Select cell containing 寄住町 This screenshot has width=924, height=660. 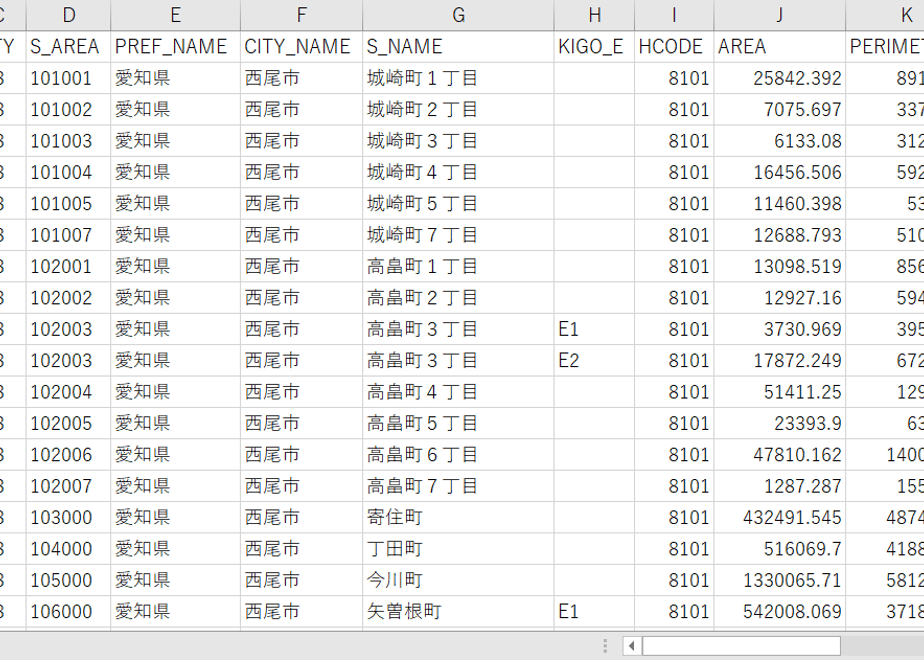point(458,517)
